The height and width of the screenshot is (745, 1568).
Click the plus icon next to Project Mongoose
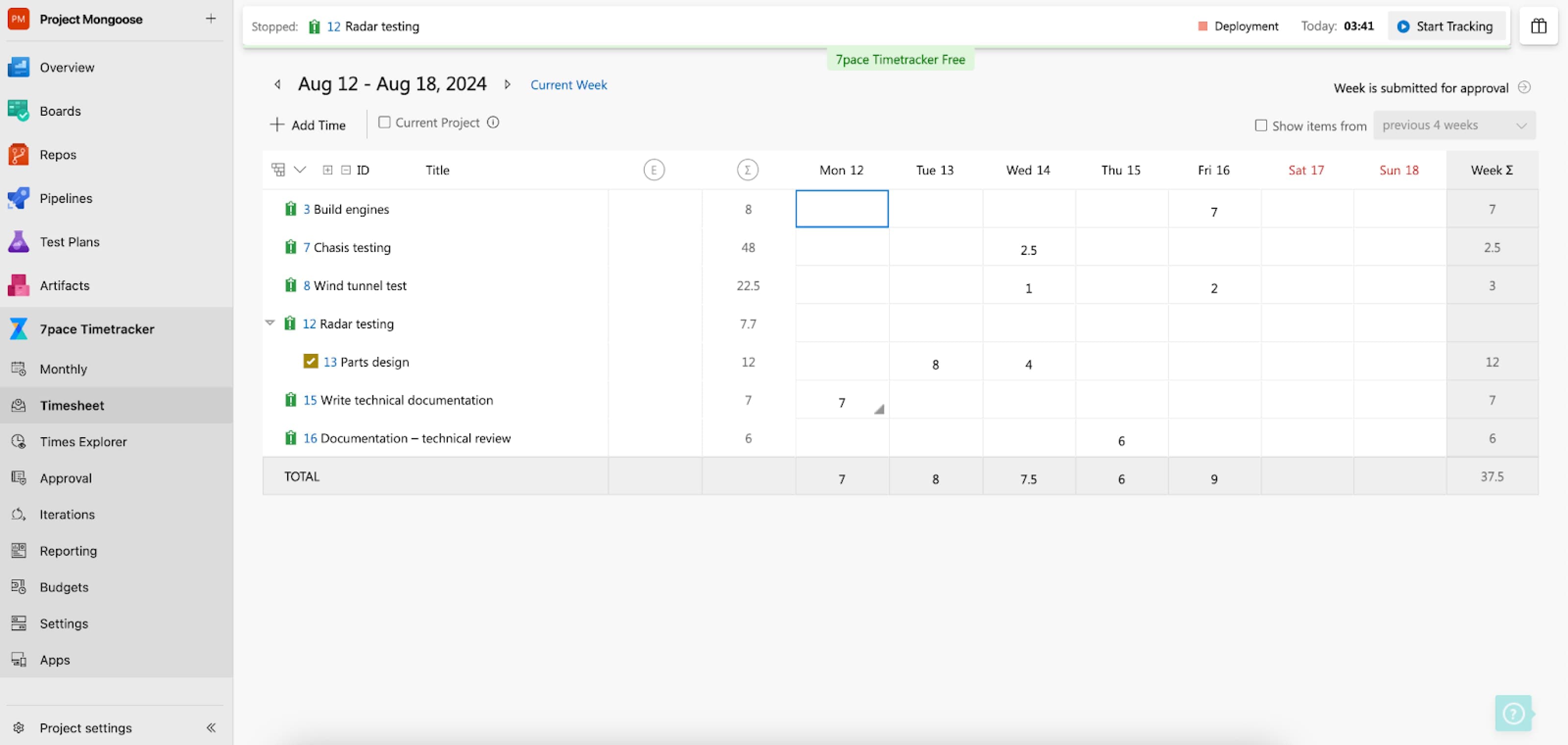tap(211, 19)
